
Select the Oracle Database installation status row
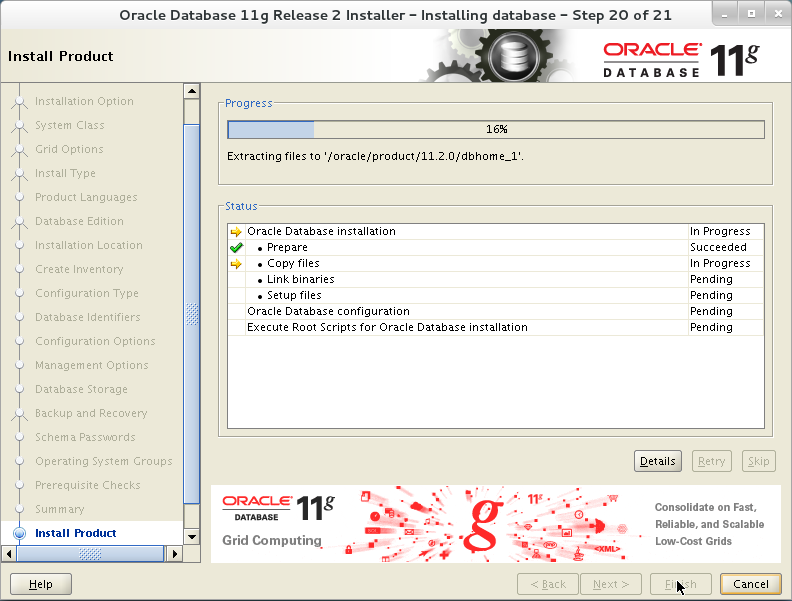pos(496,231)
